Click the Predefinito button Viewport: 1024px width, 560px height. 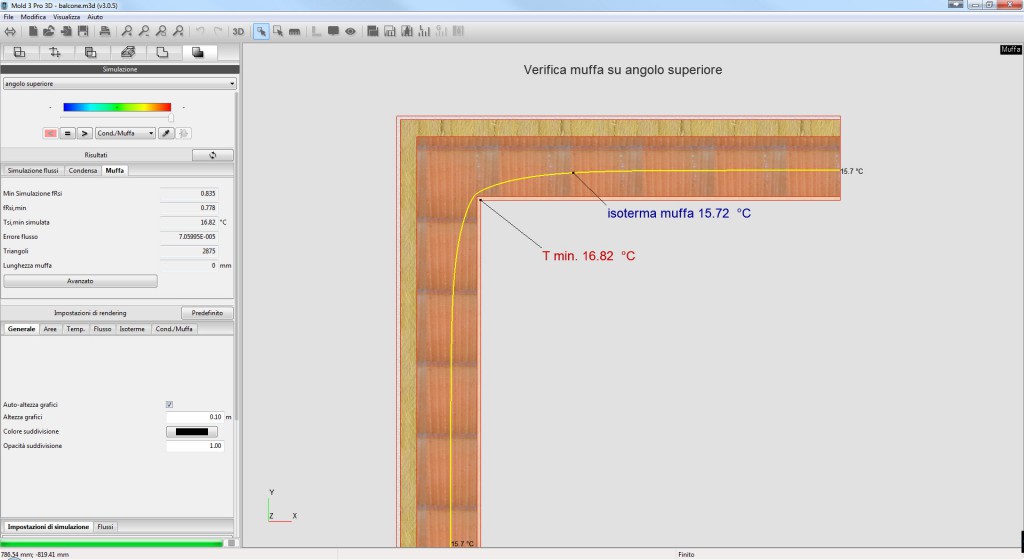pos(207,313)
